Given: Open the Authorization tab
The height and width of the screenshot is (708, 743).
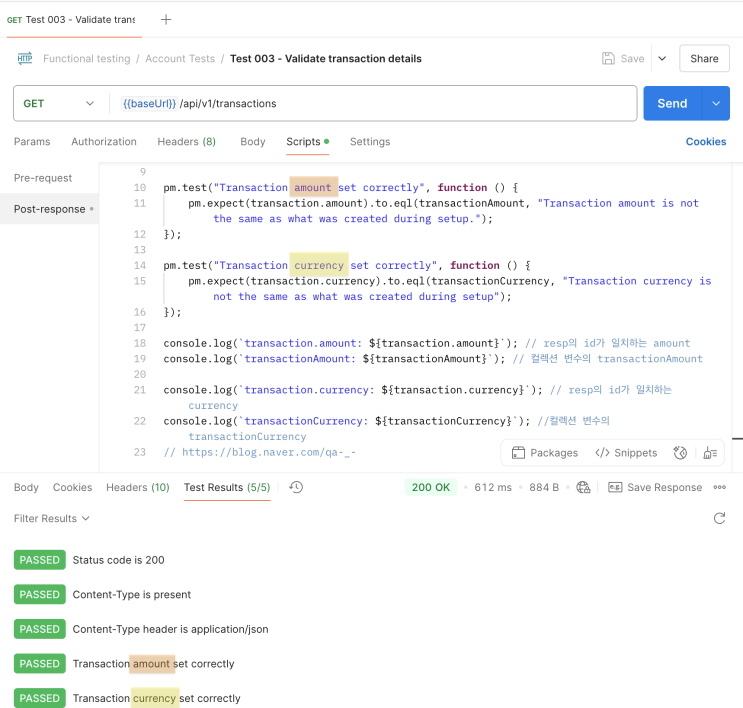Looking at the screenshot, I should 104,142.
